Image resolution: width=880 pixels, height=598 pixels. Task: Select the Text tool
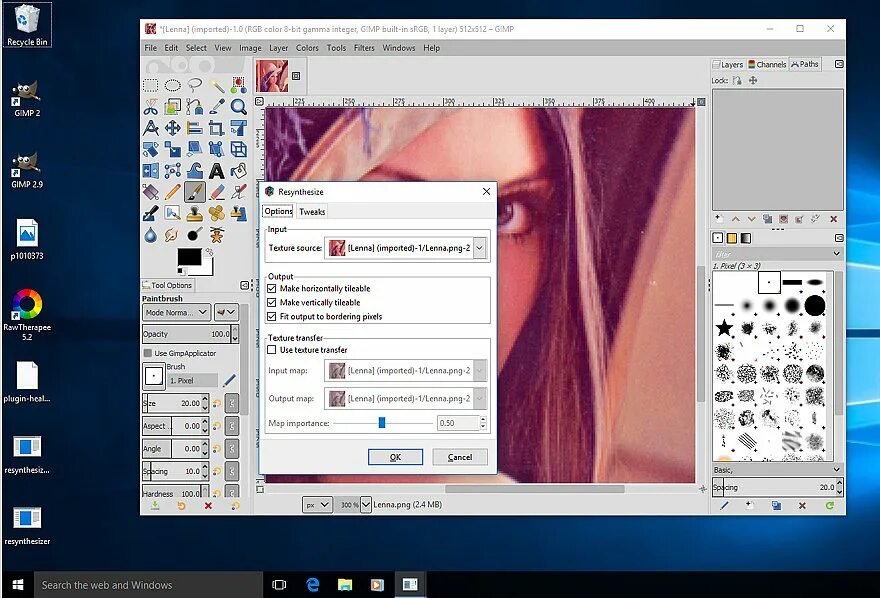tap(217, 171)
